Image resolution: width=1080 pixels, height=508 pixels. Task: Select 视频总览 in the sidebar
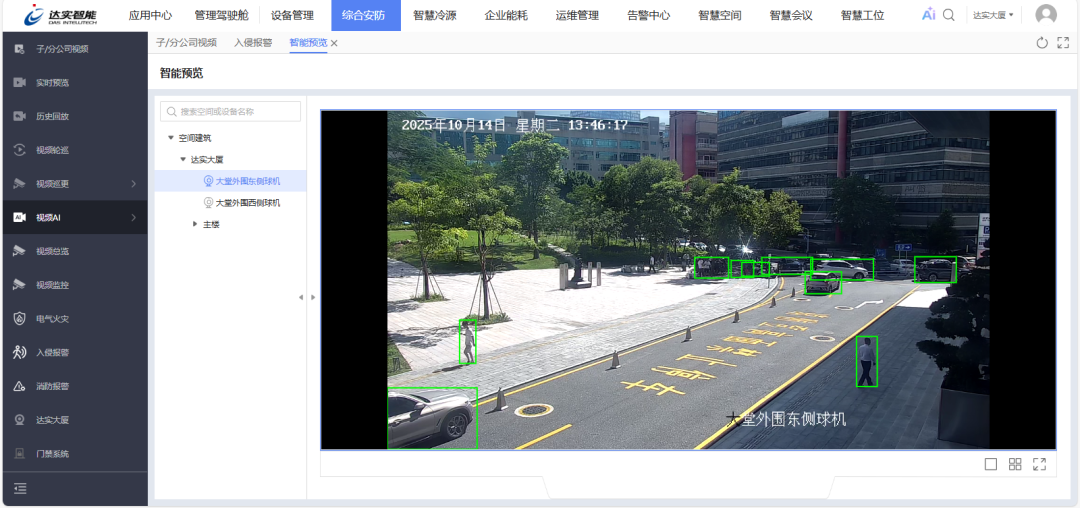tap(74, 251)
